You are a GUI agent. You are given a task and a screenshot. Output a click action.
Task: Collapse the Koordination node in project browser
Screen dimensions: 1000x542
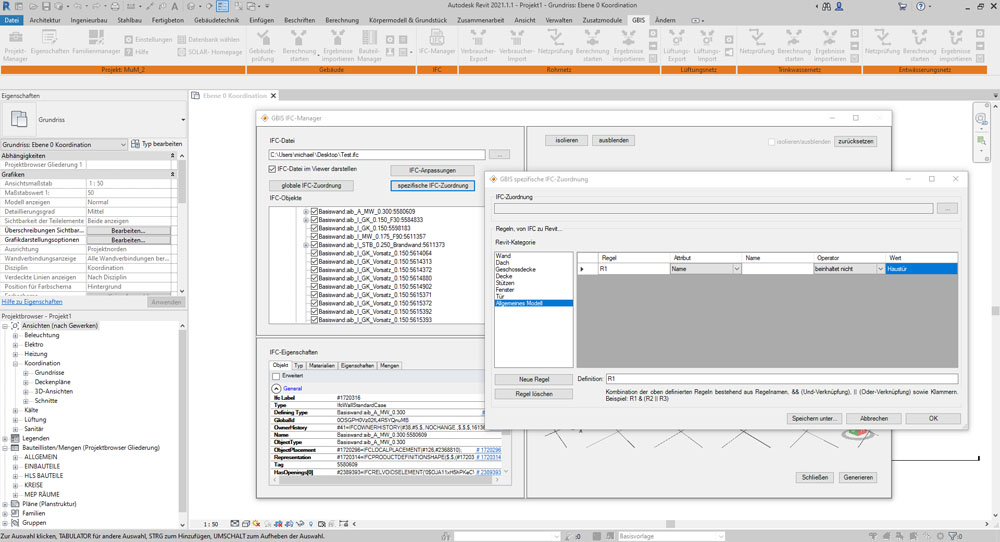[x=16, y=363]
